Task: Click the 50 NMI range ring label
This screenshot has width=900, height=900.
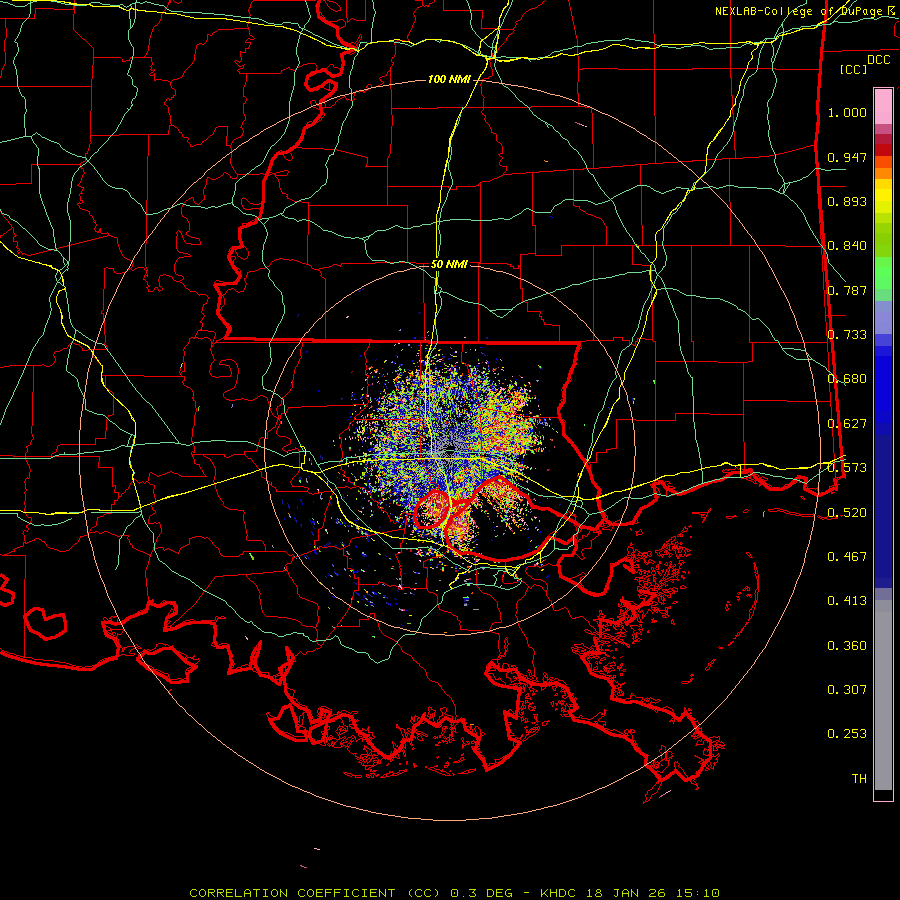Action: coord(449,264)
